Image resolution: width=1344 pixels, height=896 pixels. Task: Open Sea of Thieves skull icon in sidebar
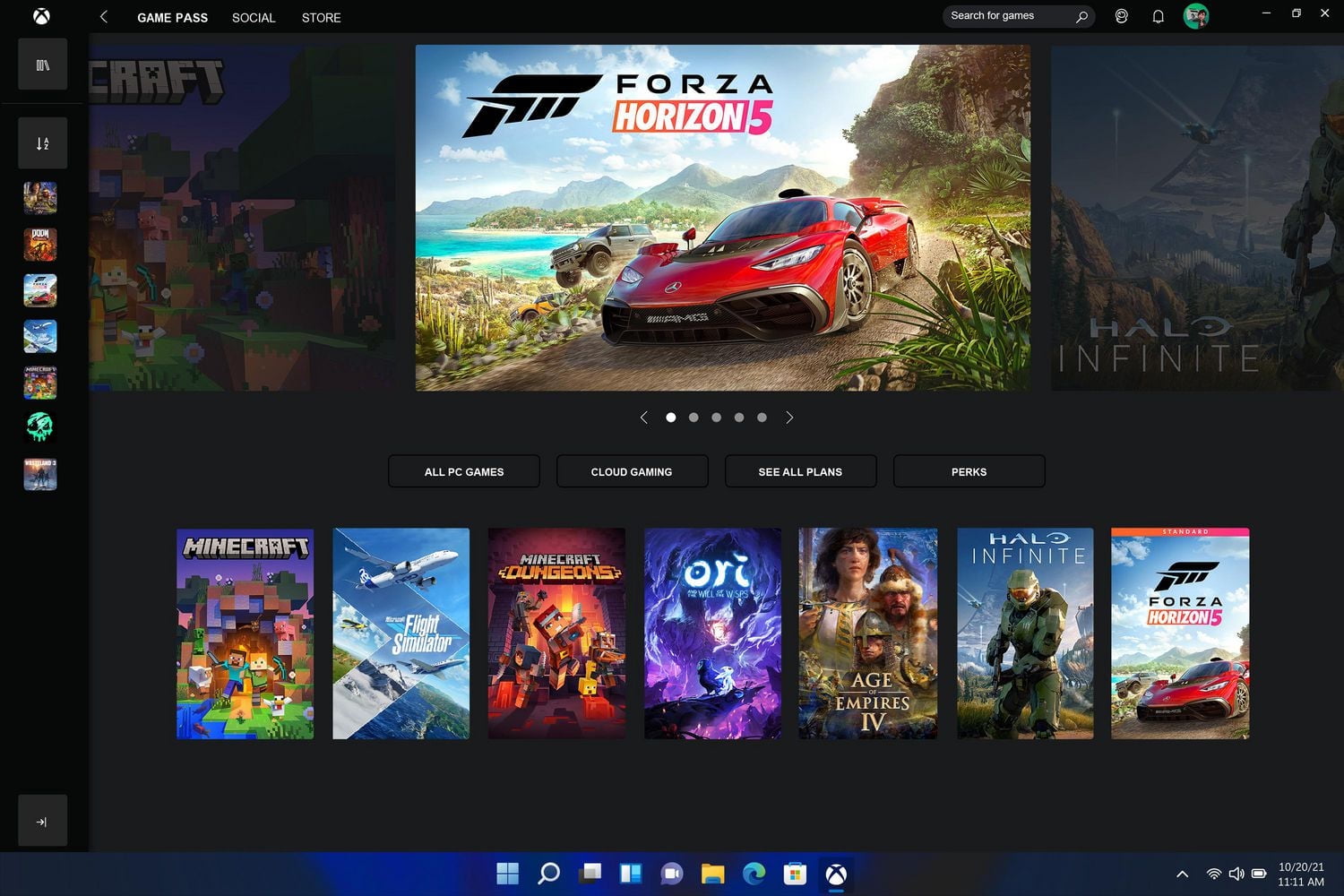click(x=40, y=427)
